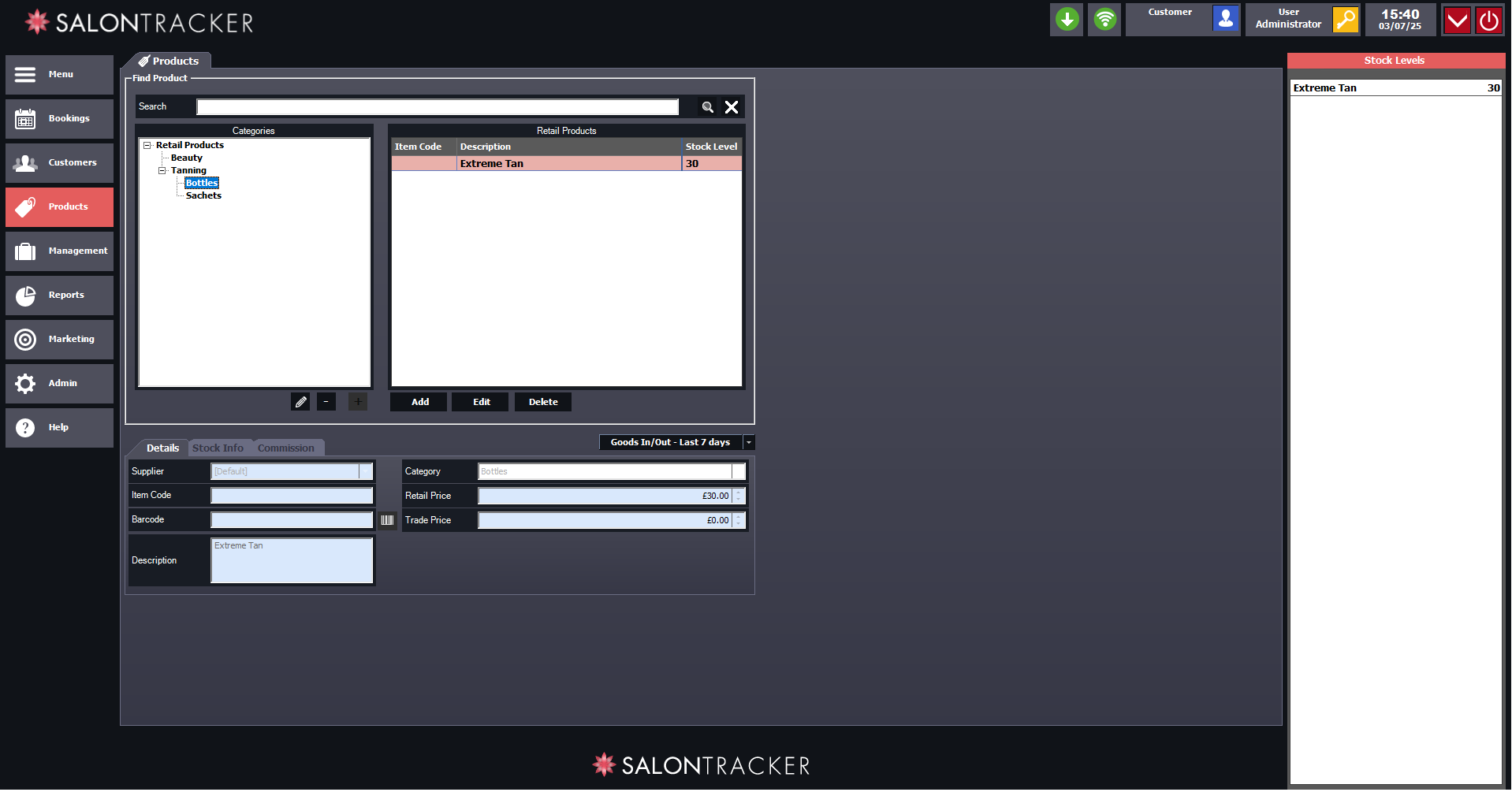1512x792 pixels.
Task: Open the Reports pie chart section
Action: pyautogui.click(x=59, y=296)
